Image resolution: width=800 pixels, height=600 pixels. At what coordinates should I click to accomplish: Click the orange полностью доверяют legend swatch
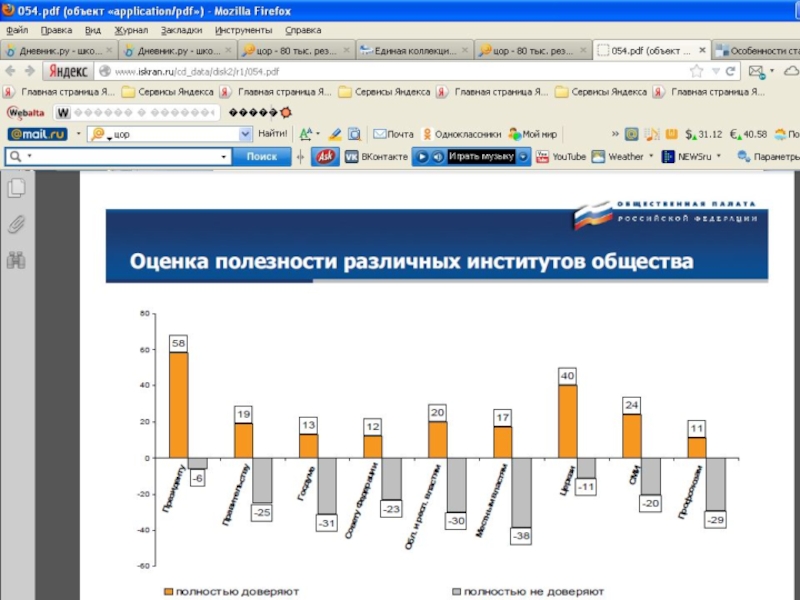(x=168, y=592)
